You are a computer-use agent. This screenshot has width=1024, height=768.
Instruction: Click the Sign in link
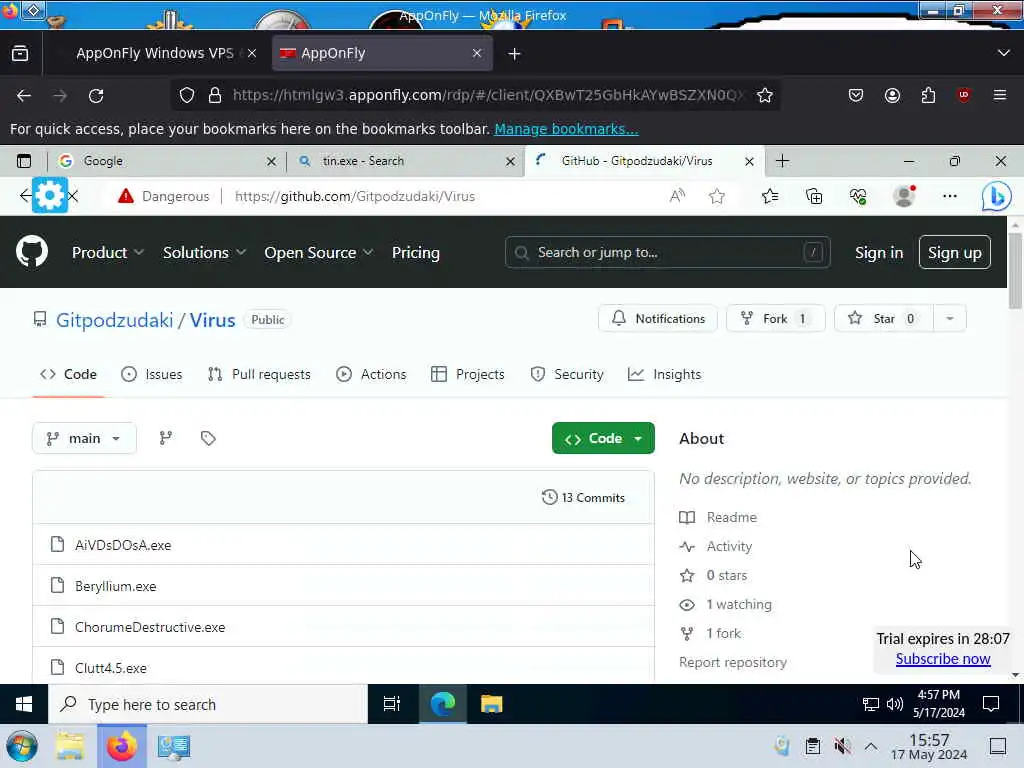878,253
